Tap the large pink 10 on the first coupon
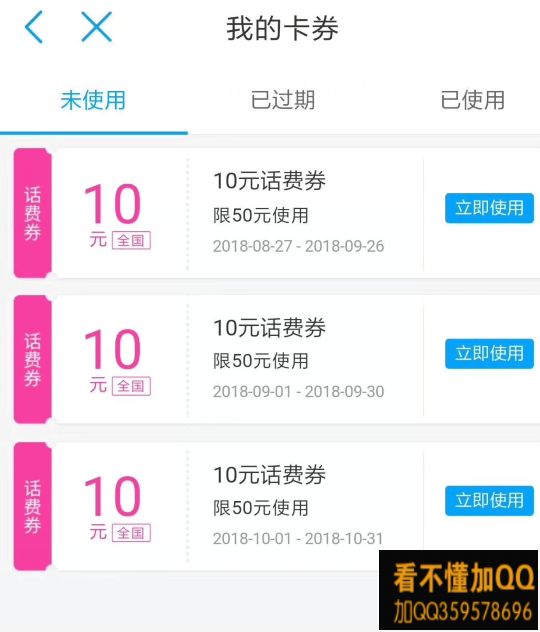Screen dimensions: 540x632 112,204
